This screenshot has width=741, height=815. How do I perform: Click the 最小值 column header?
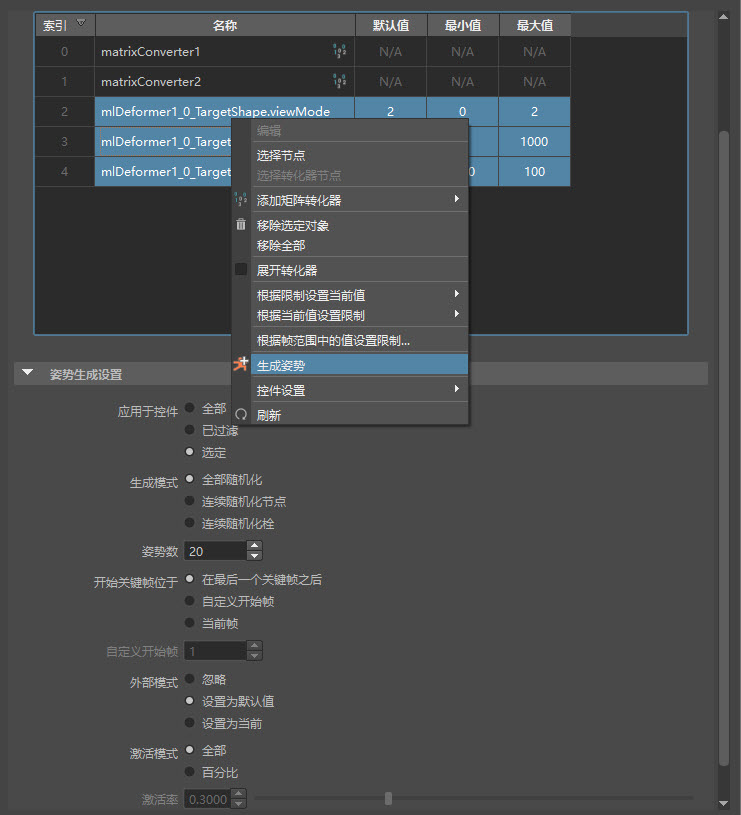pos(462,25)
